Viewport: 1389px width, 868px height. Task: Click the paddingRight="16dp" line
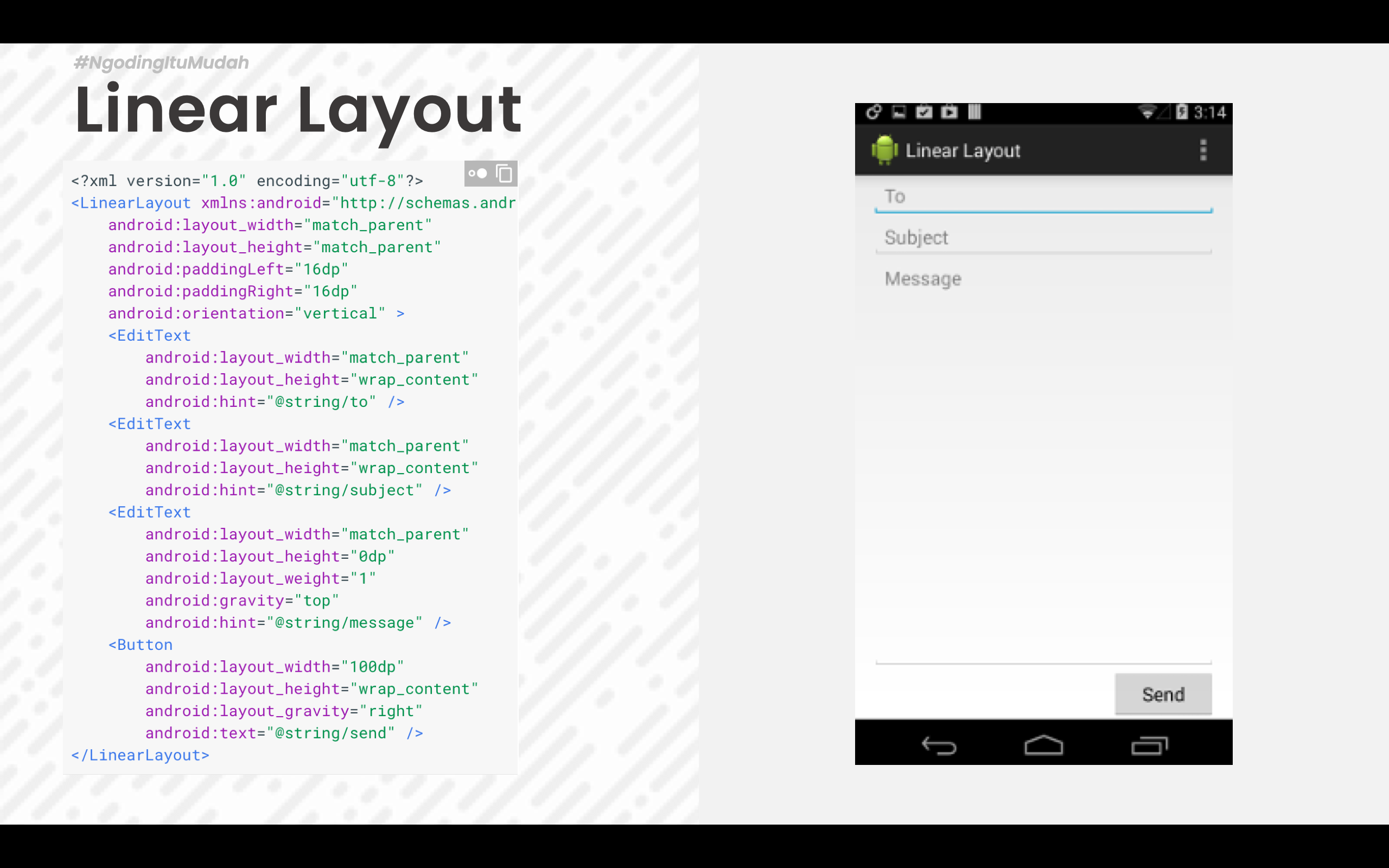click(x=233, y=292)
